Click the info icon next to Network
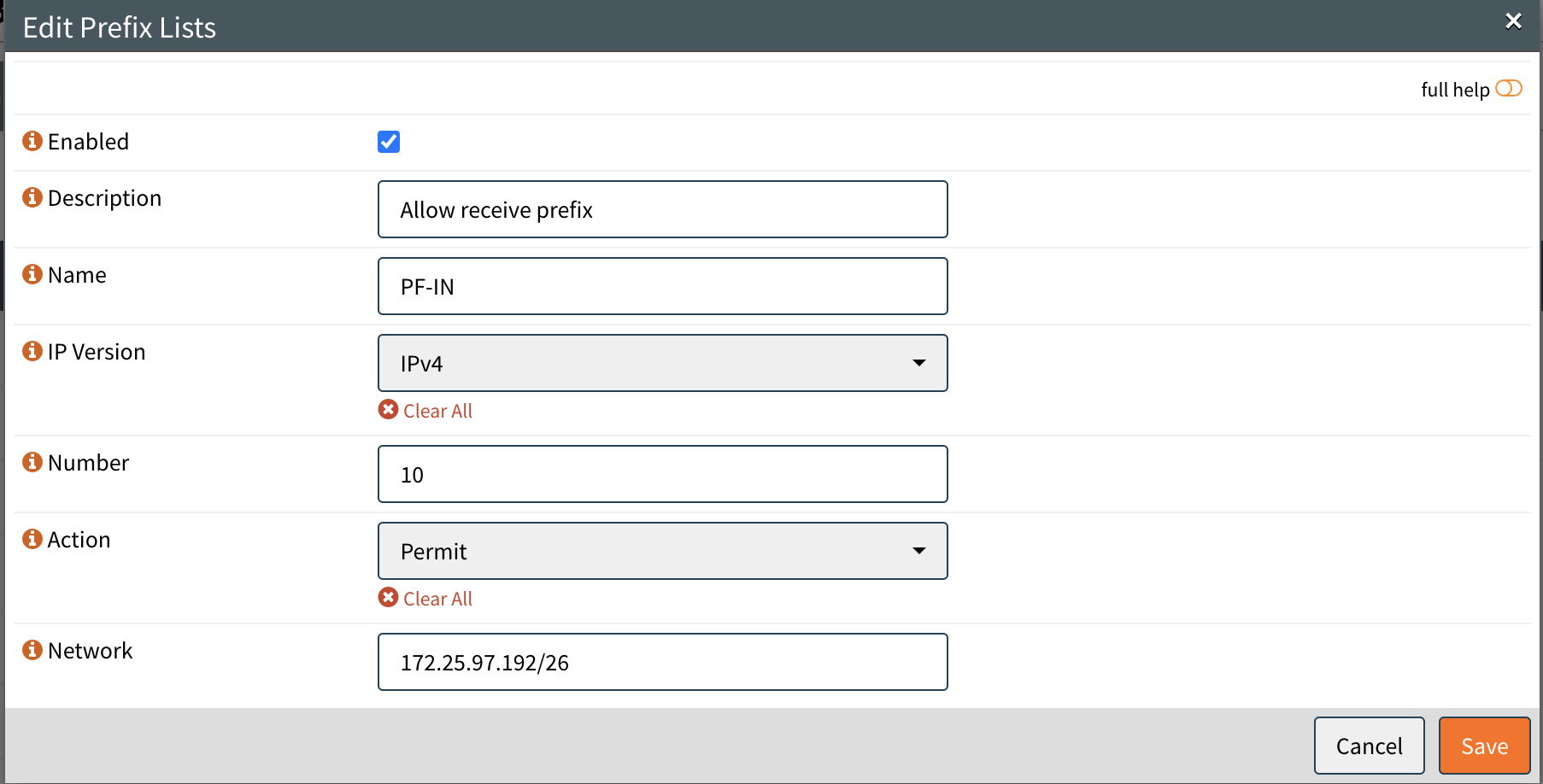The image size is (1543, 784). (32, 650)
